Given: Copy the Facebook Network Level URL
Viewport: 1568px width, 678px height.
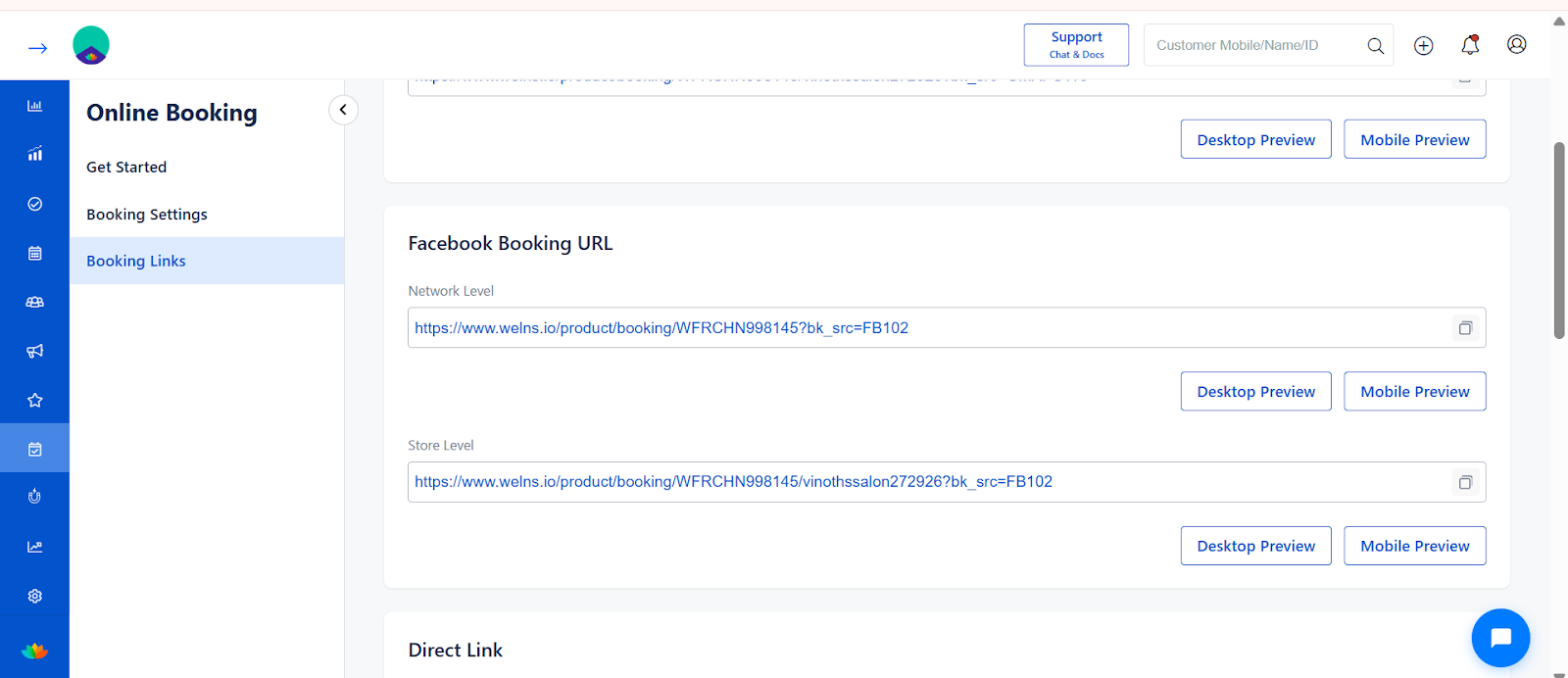Looking at the screenshot, I should 1465,328.
